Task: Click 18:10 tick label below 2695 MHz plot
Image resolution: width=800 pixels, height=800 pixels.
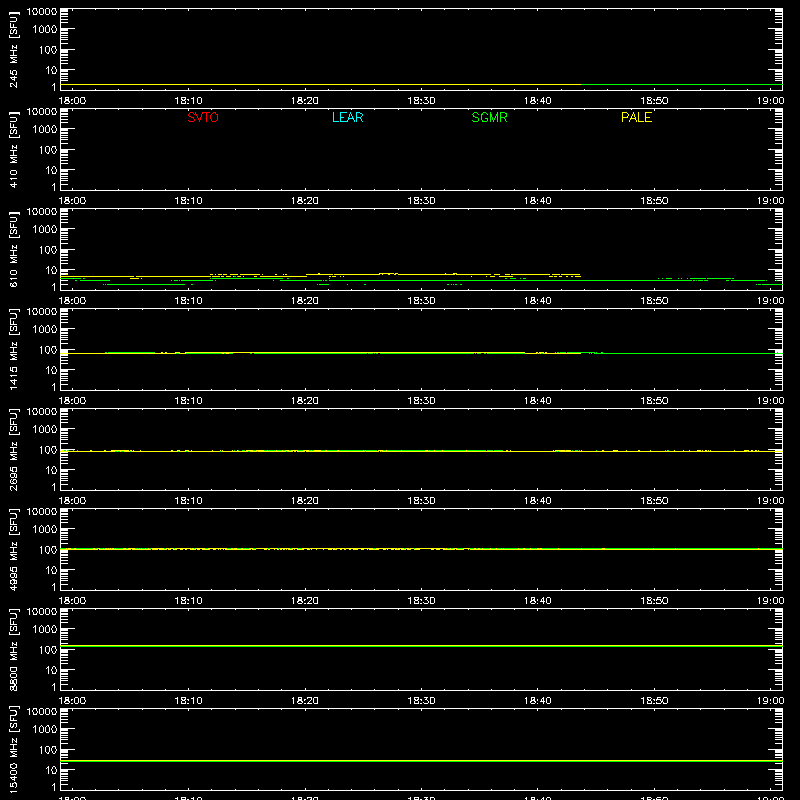Action: coord(189,501)
